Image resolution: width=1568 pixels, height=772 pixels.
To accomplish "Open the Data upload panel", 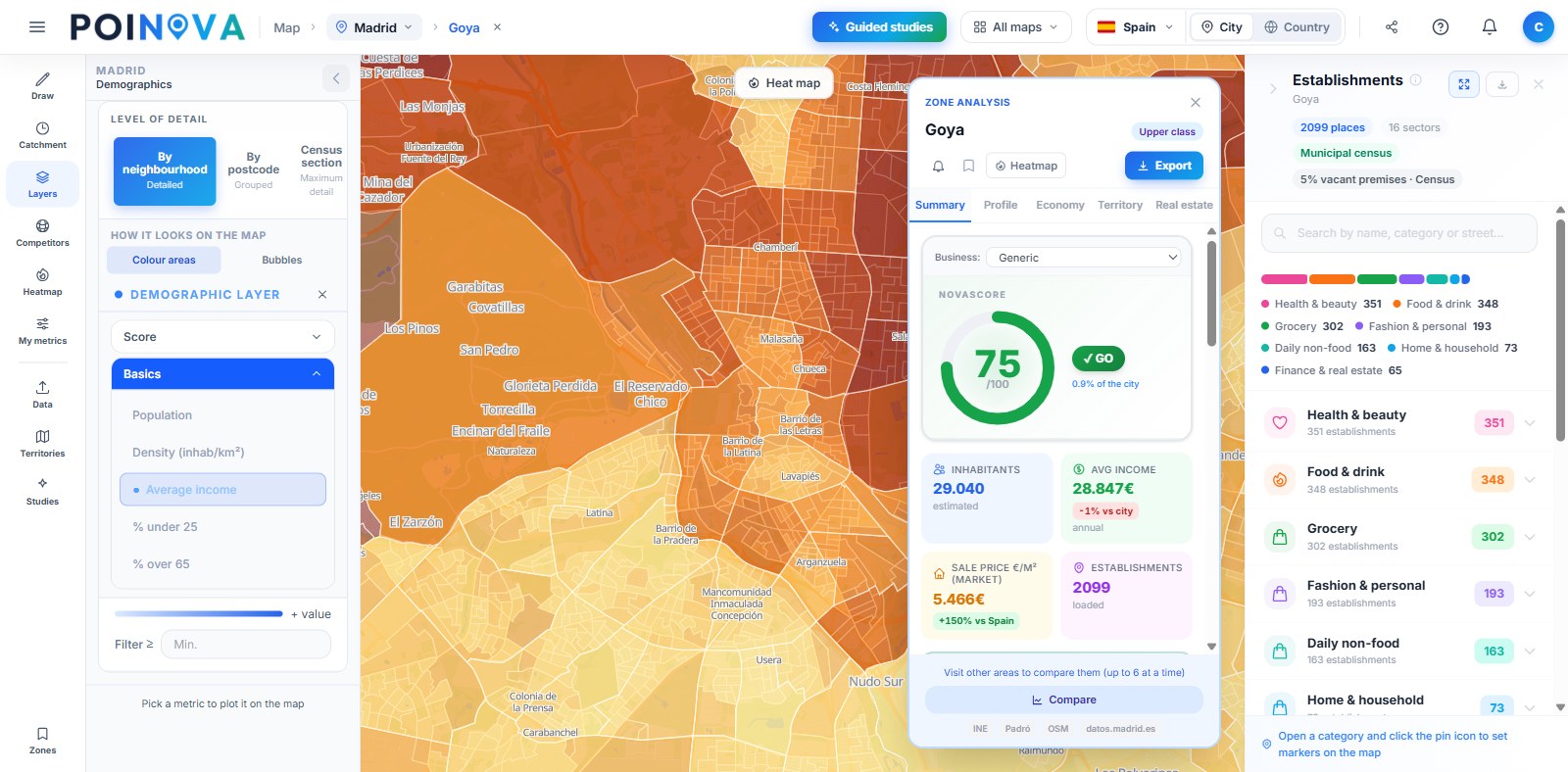I will coord(42,394).
